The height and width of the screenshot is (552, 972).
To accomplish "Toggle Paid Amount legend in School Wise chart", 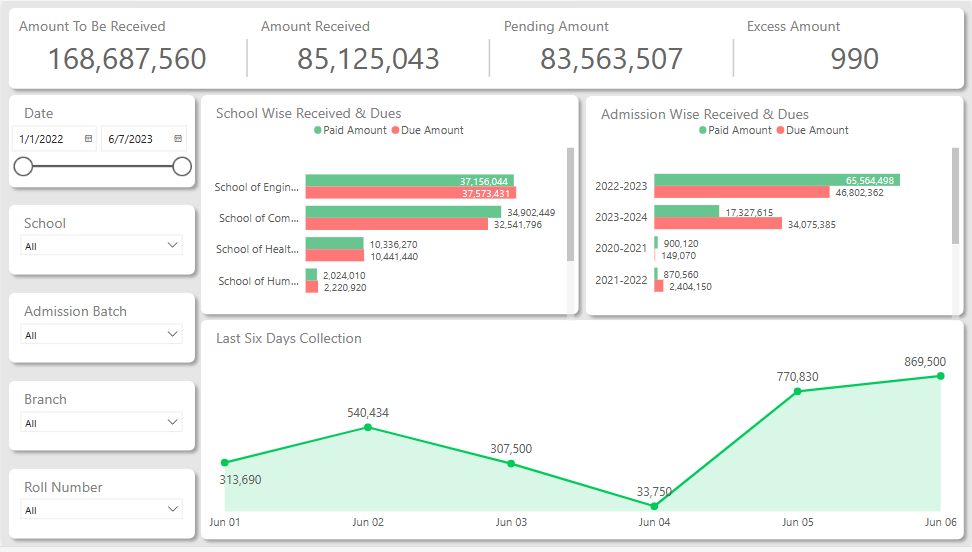I will 350,130.
